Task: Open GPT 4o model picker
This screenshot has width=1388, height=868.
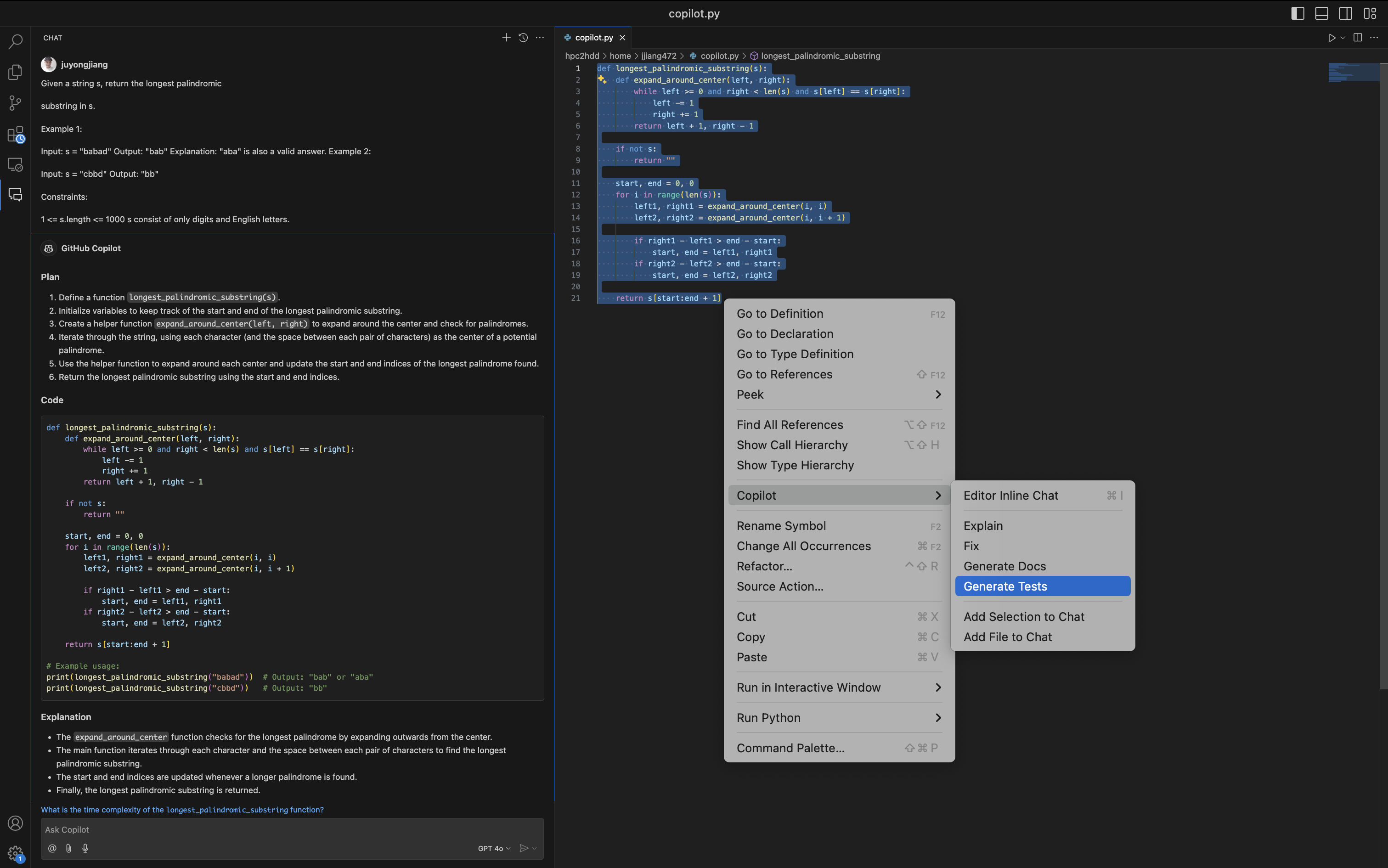Action: pos(494,849)
